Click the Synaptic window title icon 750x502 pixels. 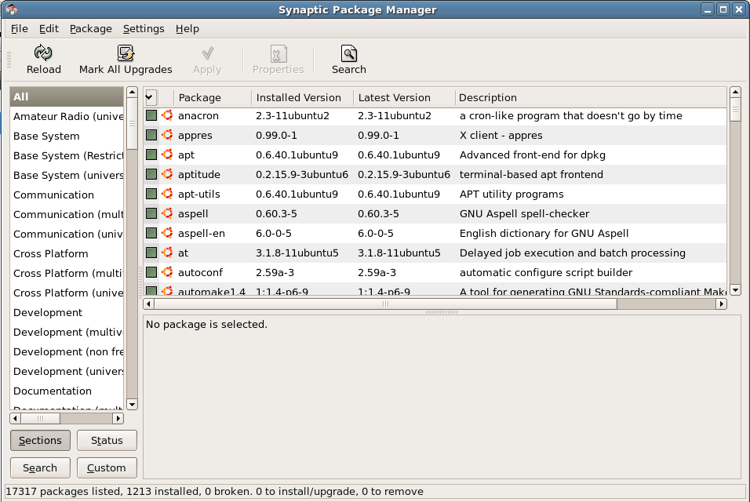[11, 9]
